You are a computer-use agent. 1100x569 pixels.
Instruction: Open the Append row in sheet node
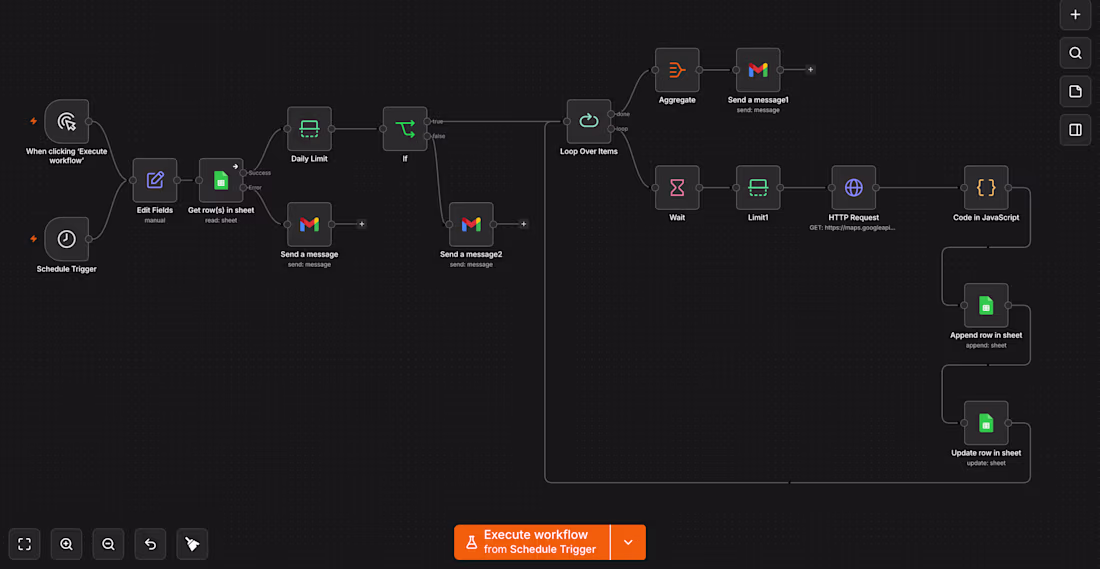coord(986,305)
